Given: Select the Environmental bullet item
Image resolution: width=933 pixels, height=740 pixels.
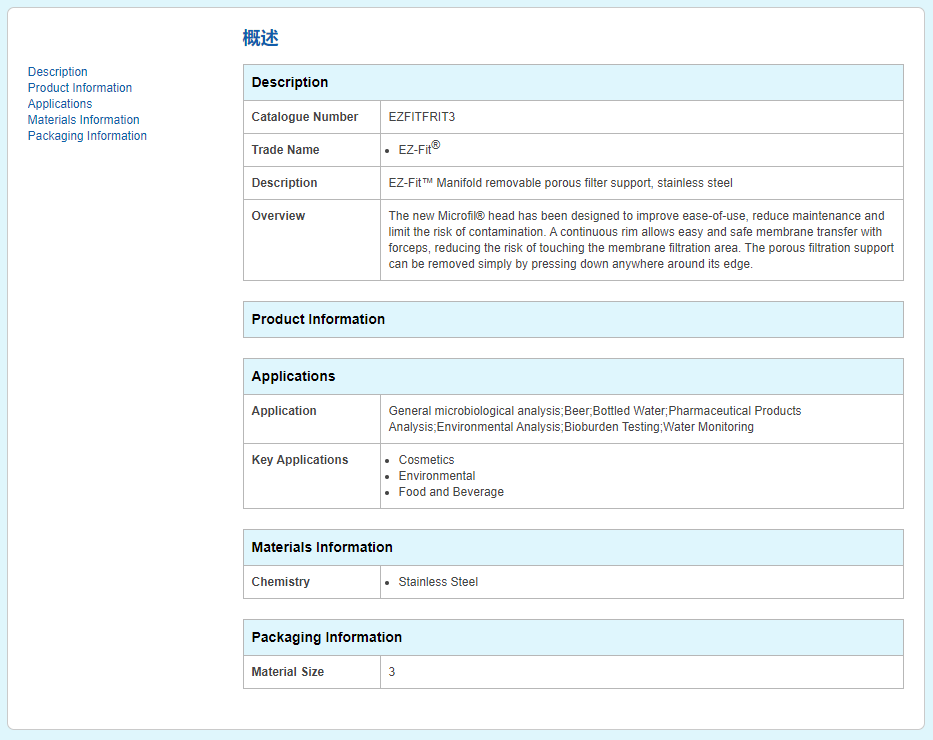Looking at the screenshot, I should click(x=437, y=476).
